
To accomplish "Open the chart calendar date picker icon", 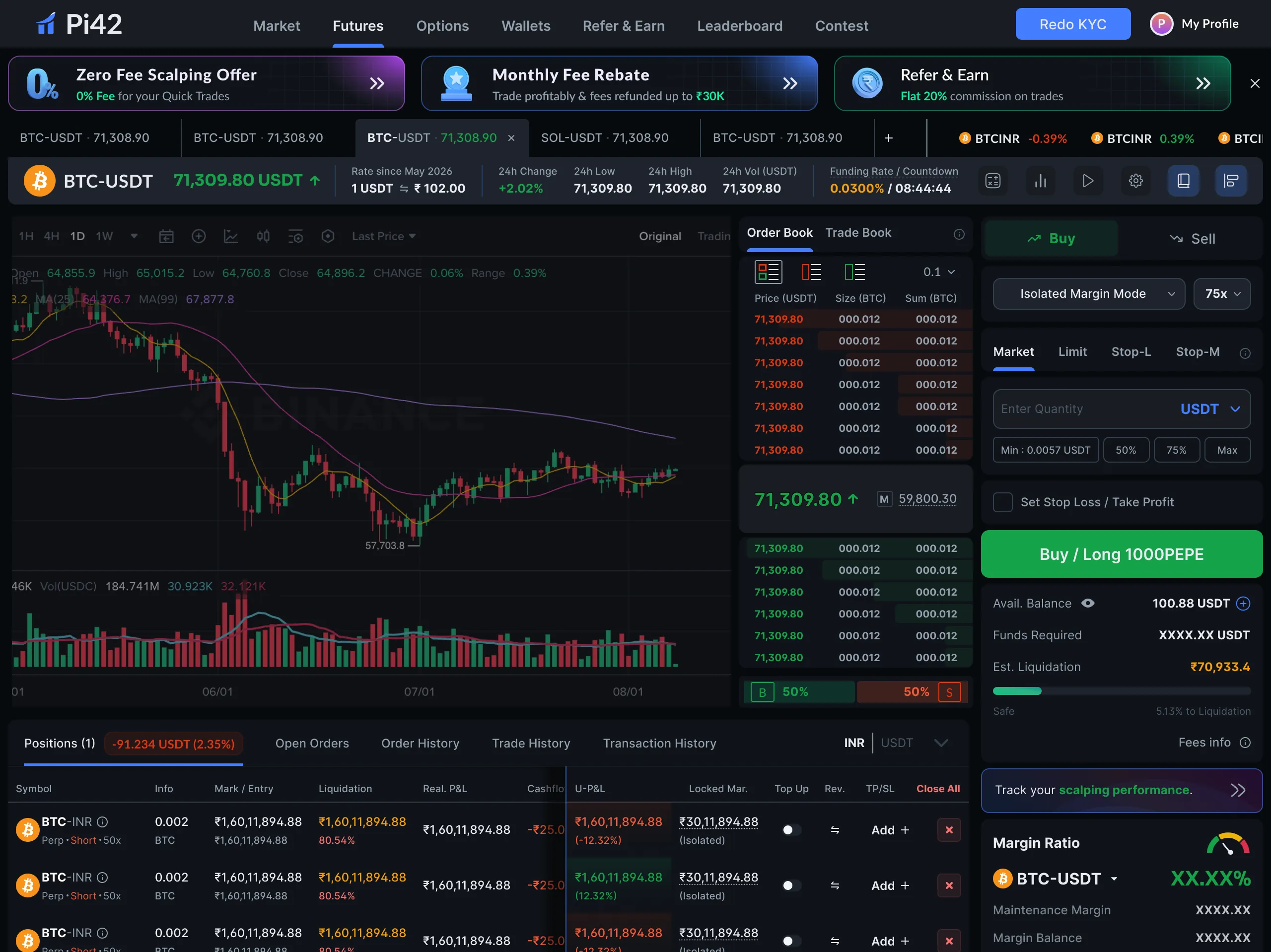I will 166,236.
